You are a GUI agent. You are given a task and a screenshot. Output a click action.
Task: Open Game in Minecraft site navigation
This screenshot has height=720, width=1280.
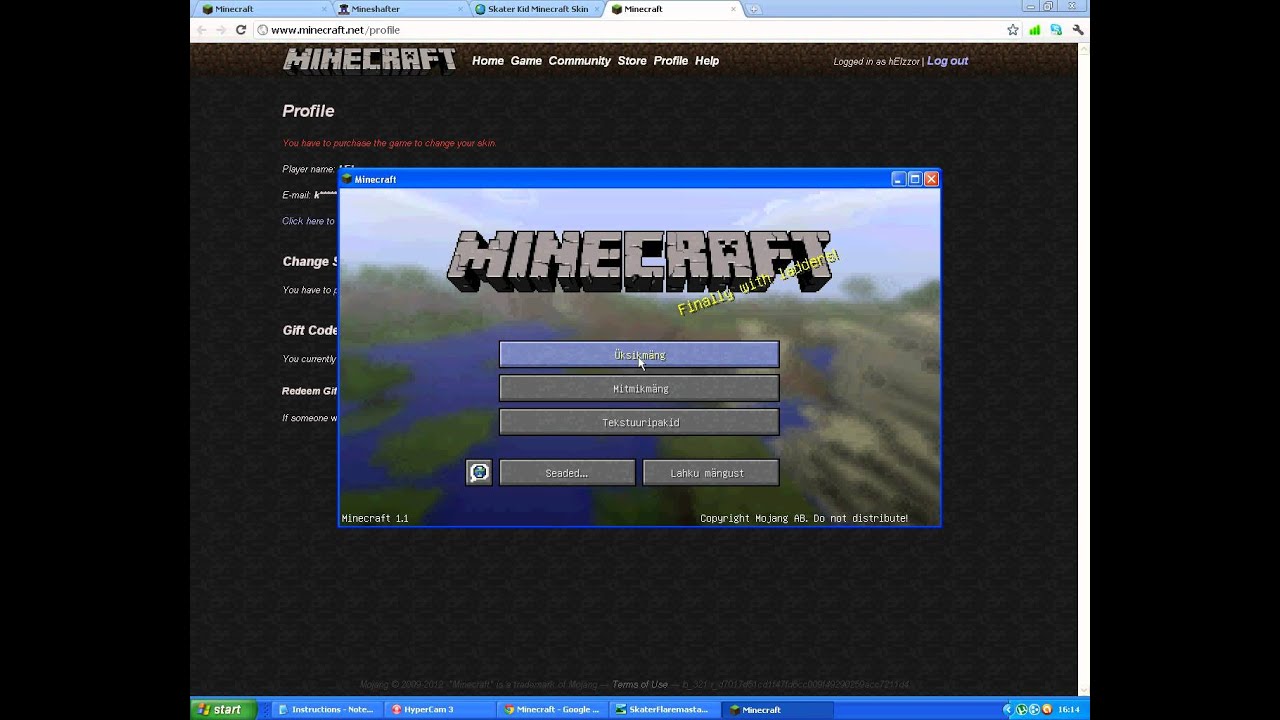click(x=526, y=61)
